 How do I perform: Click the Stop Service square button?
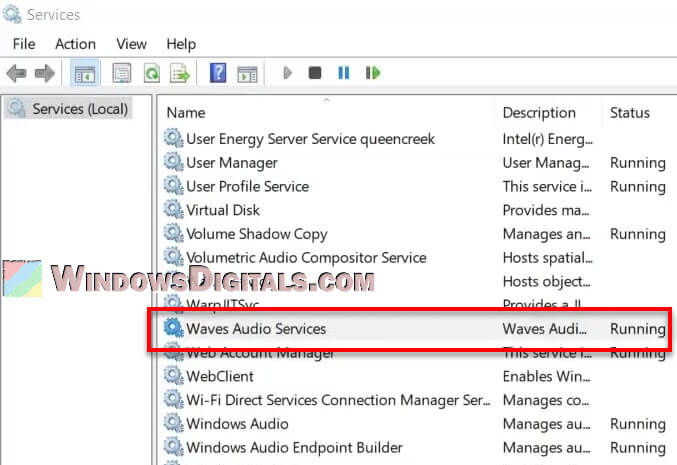315,73
